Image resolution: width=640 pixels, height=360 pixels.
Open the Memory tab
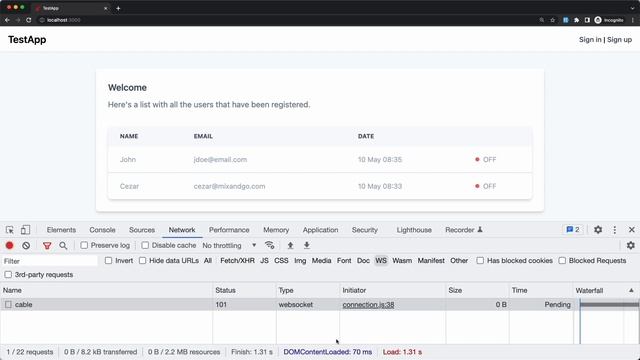(x=276, y=230)
